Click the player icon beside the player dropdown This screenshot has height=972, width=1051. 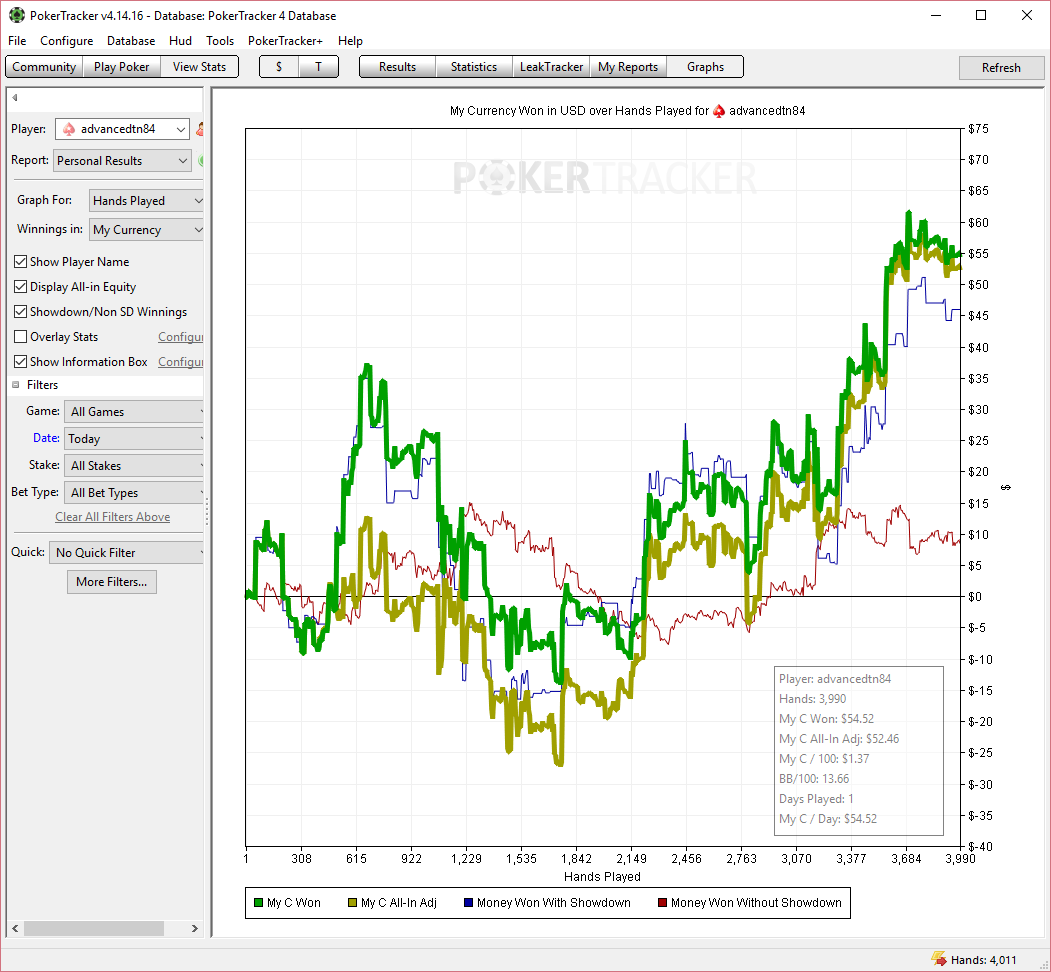(x=200, y=129)
